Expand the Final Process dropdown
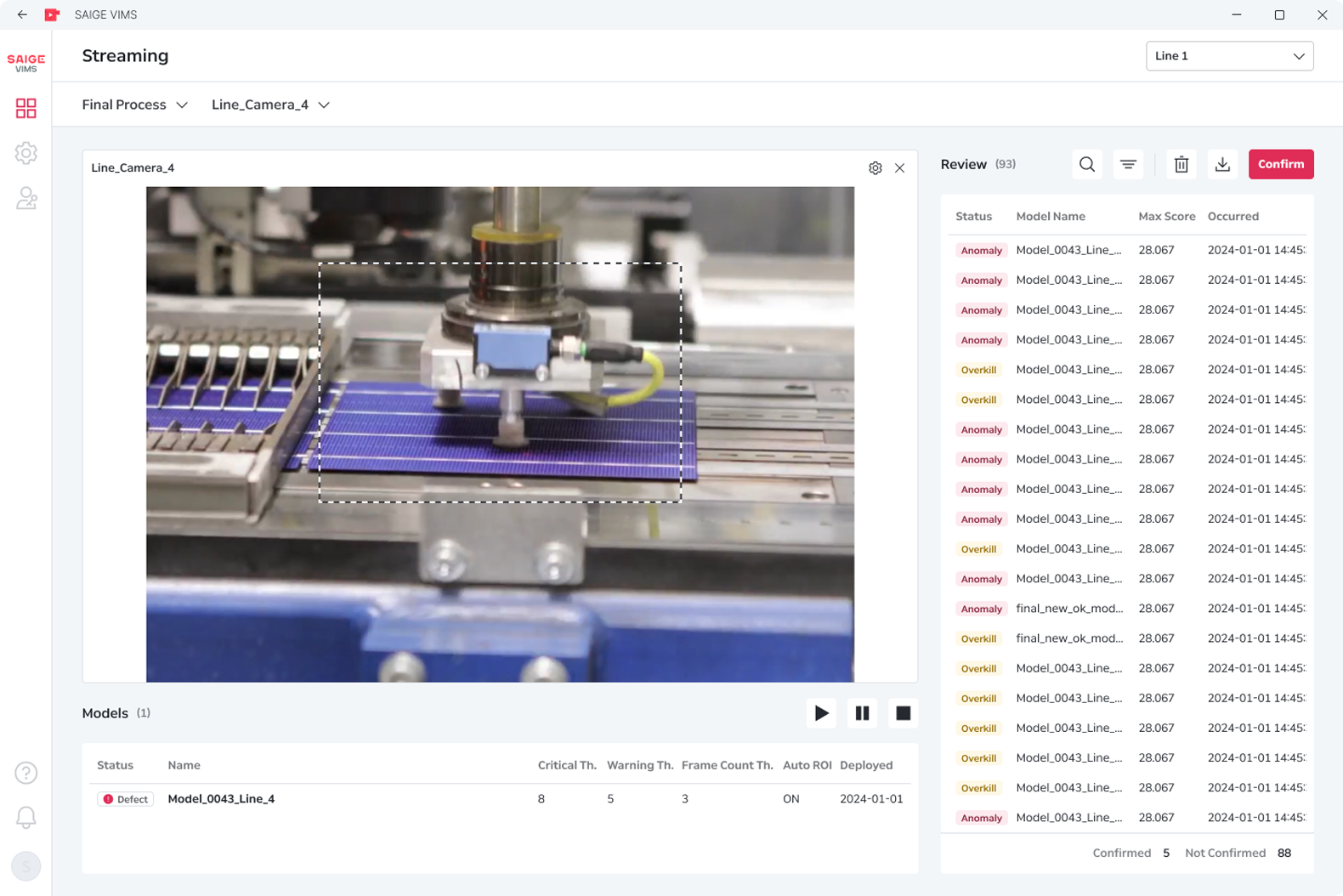Viewport: 1343px width, 896px height. pyautogui.click(x=134, y=105)
